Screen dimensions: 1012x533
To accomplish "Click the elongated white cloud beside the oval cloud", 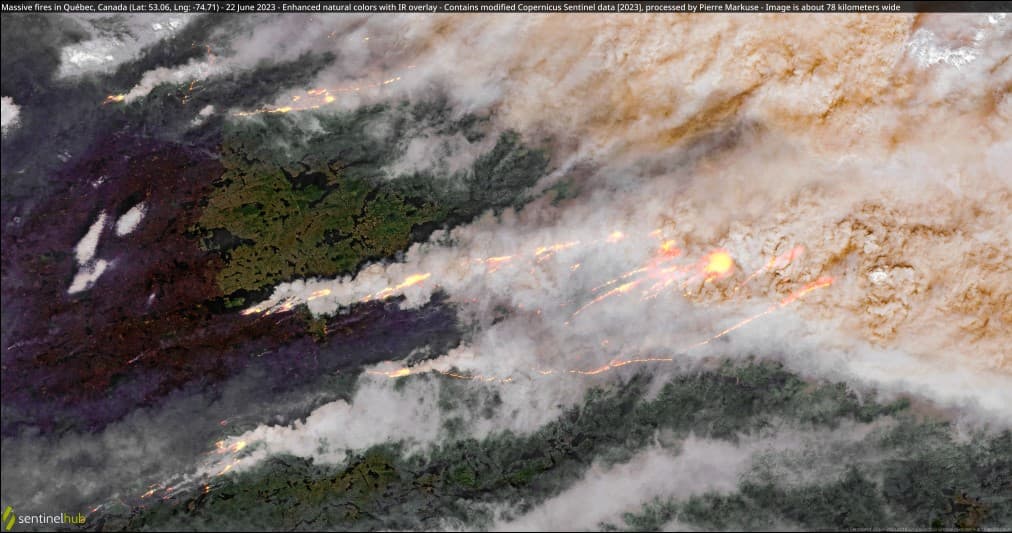I will pos(88,253).
